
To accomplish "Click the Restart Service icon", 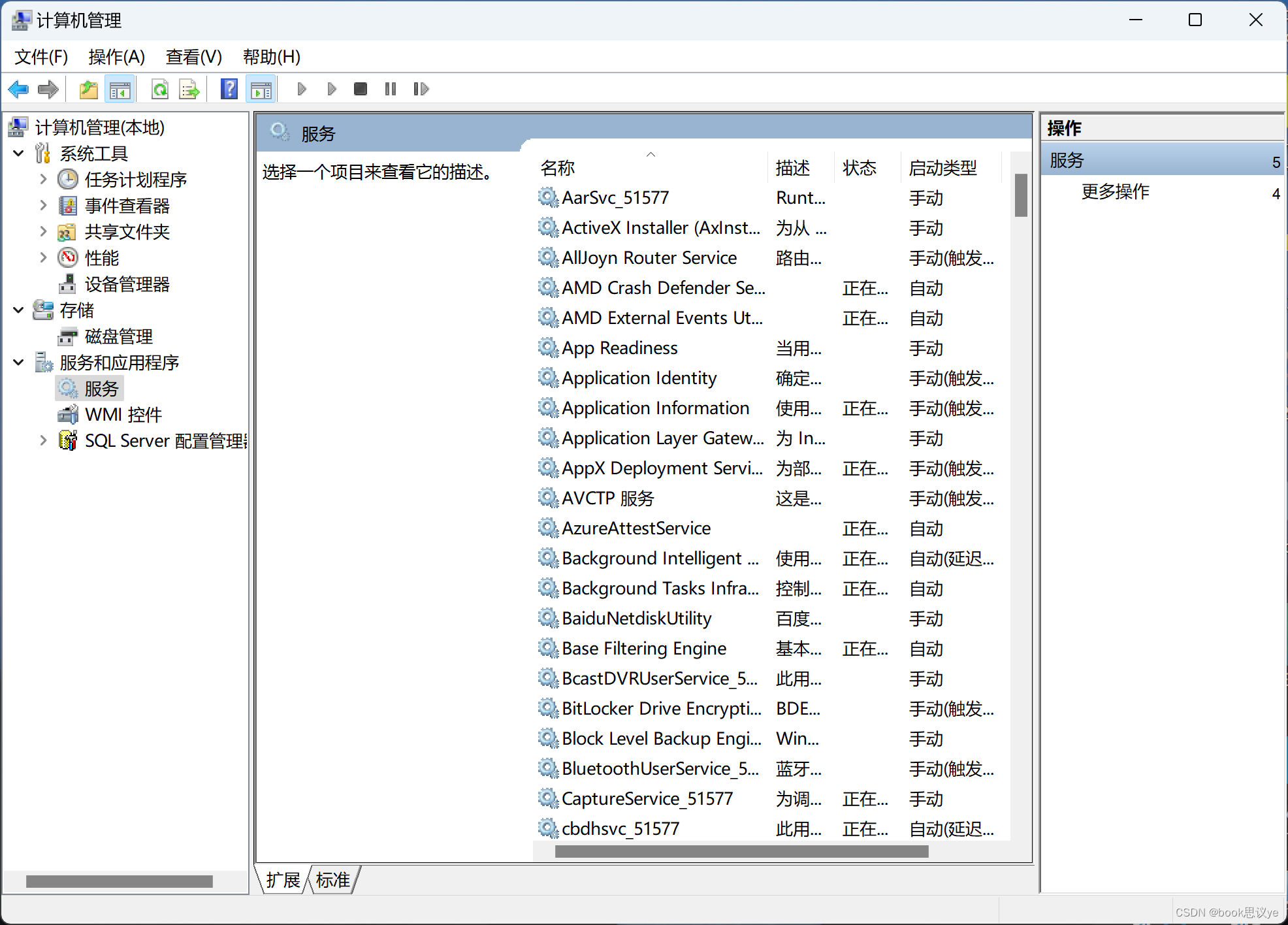I will pos(420,89).
